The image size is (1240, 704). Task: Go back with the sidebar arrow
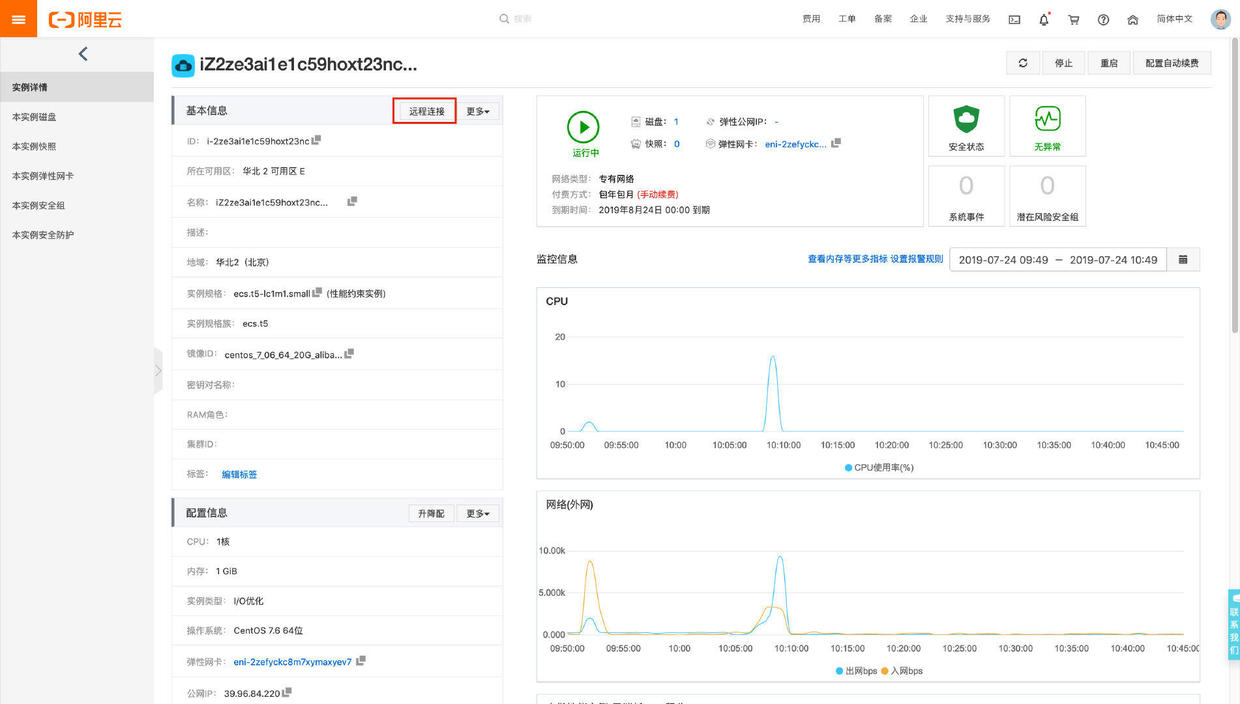pos(83,54)
